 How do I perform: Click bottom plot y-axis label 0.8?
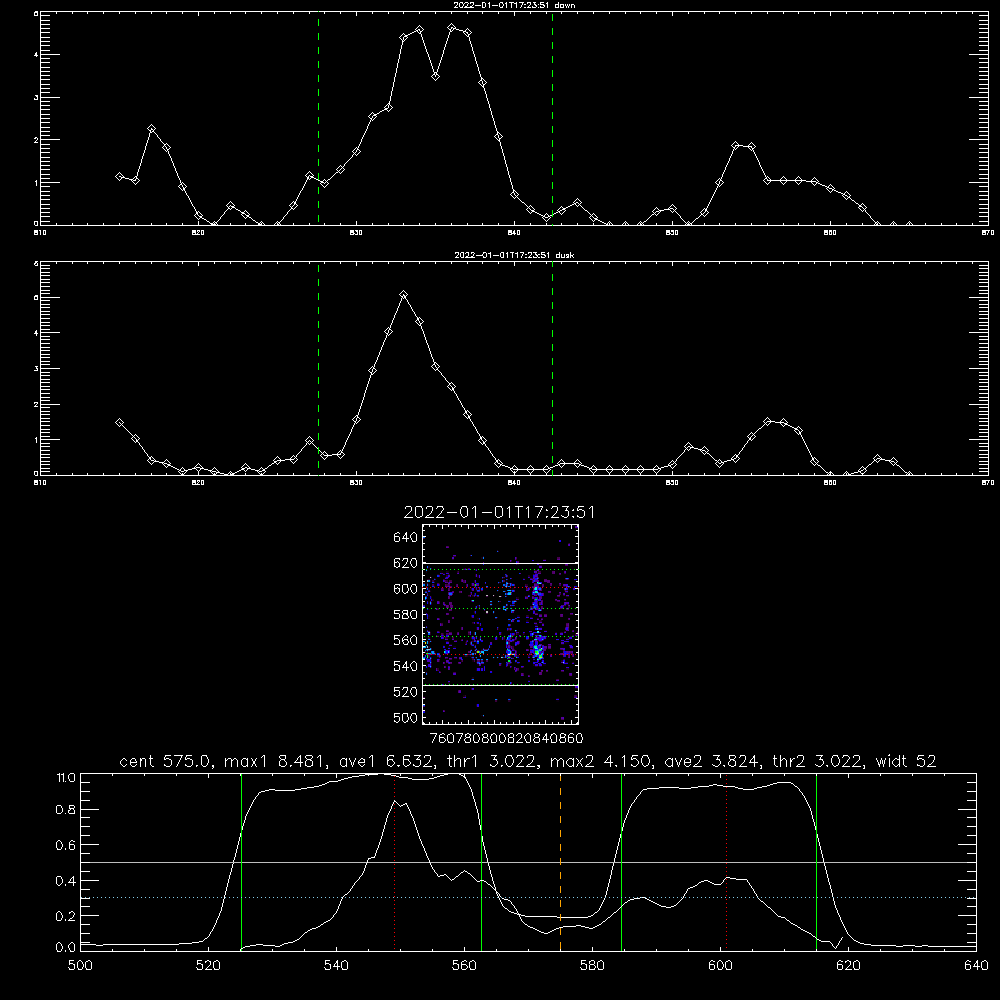(66, 810)
